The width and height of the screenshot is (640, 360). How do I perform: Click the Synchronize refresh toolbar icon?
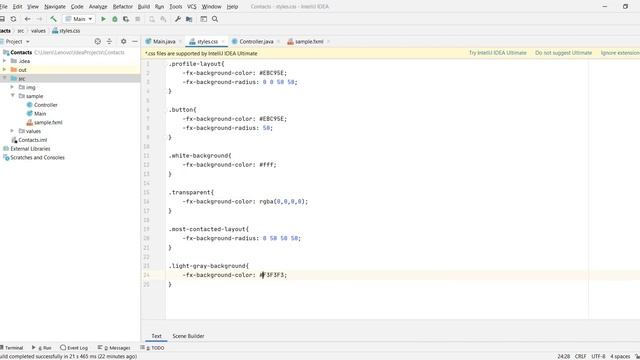pyautogui.click(x=13, y=19)
